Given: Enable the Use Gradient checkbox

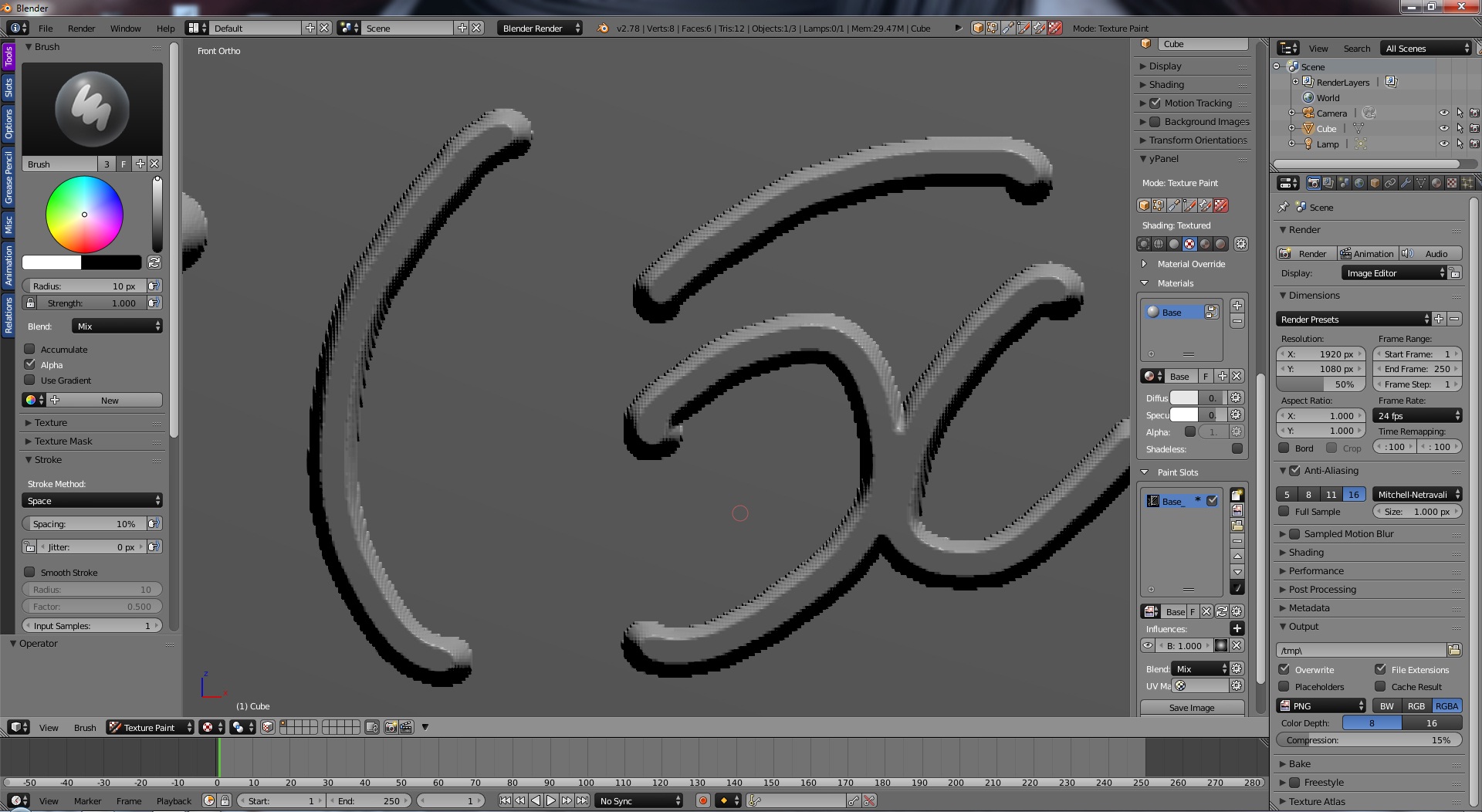Looking at the screenshot, I should [x=30, y=380].
